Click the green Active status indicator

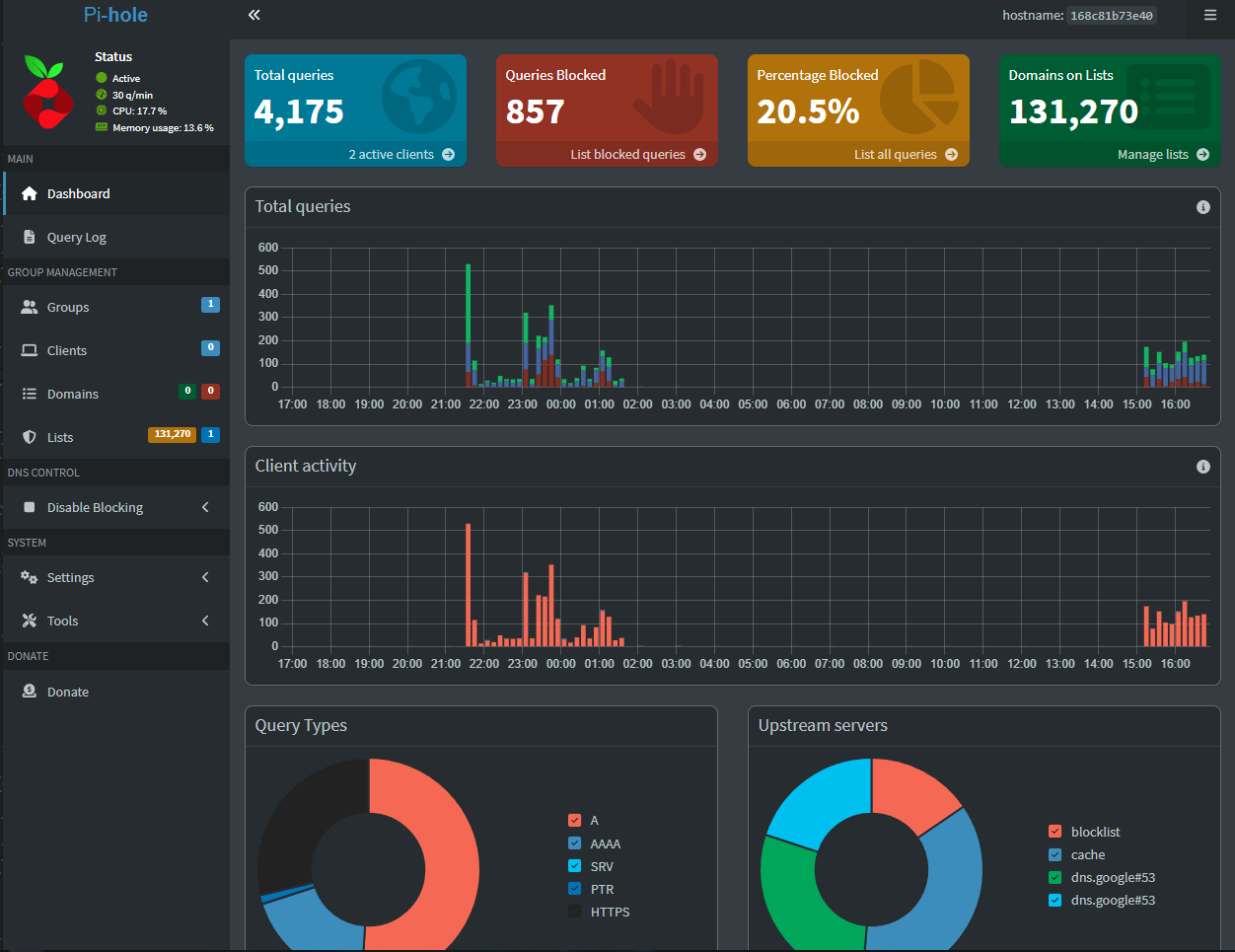(x=102, y=78)
